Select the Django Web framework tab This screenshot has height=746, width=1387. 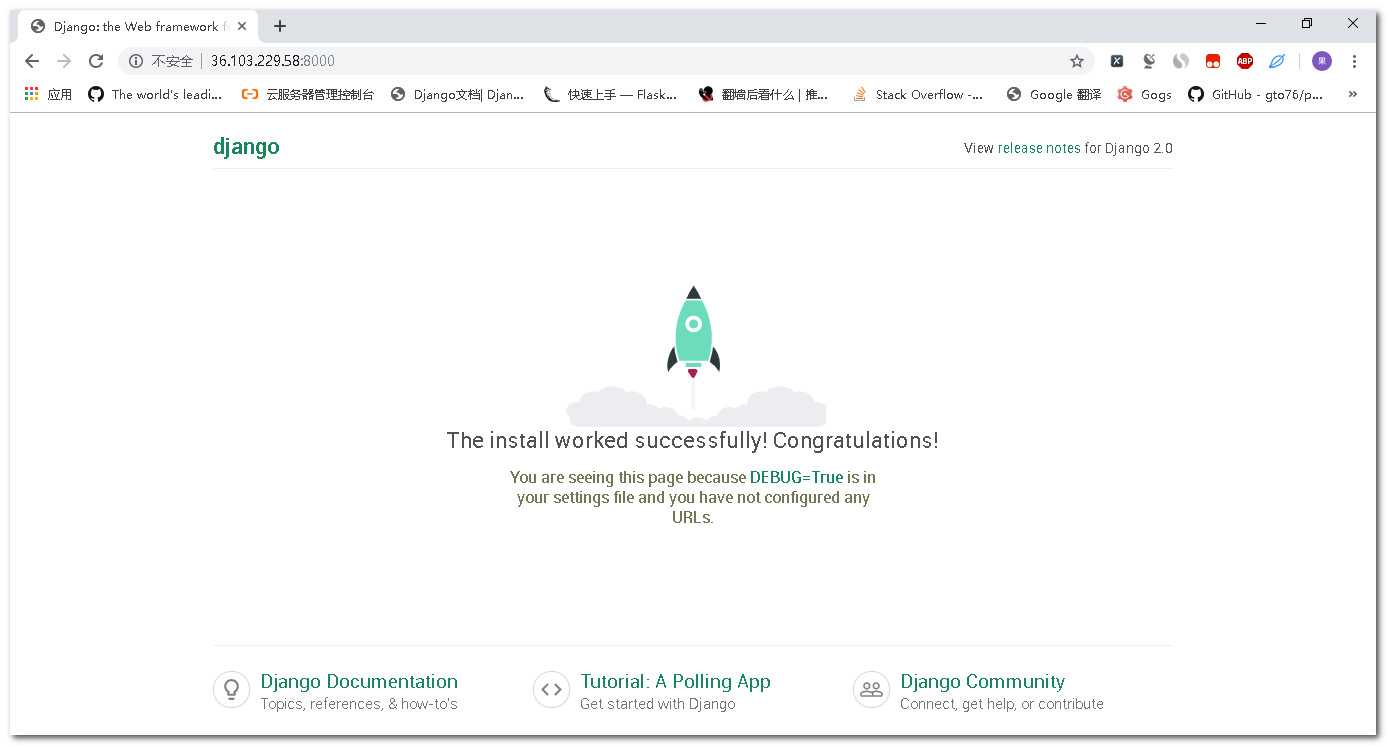pos(137,26)
